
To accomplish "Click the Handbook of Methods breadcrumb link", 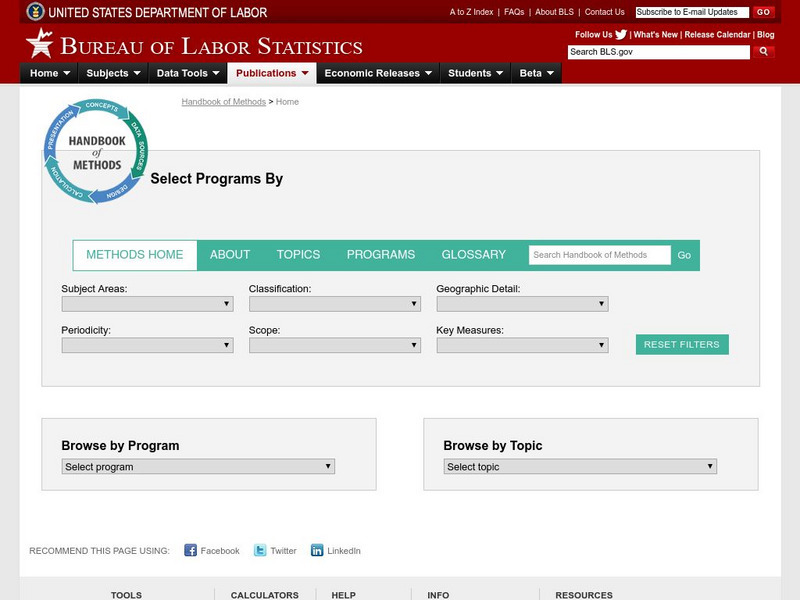I will [x=223, y=102].
